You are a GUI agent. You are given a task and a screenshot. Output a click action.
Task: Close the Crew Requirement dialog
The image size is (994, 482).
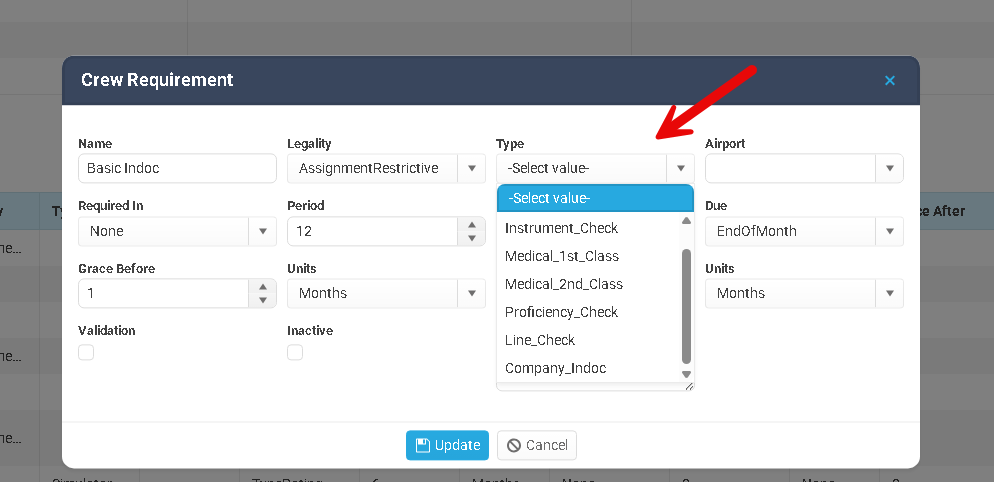click(x=889, y=81)
